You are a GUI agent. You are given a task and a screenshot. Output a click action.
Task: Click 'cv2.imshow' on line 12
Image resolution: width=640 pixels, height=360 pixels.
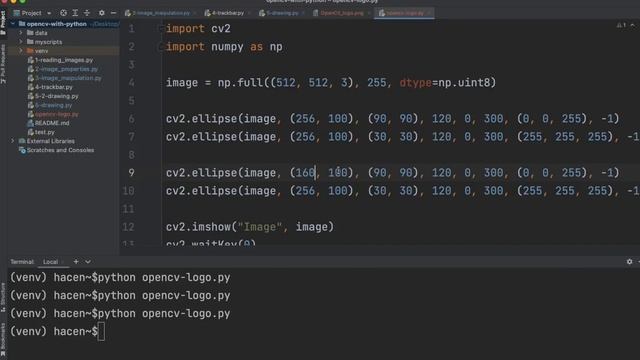click(x=198, y=227)
